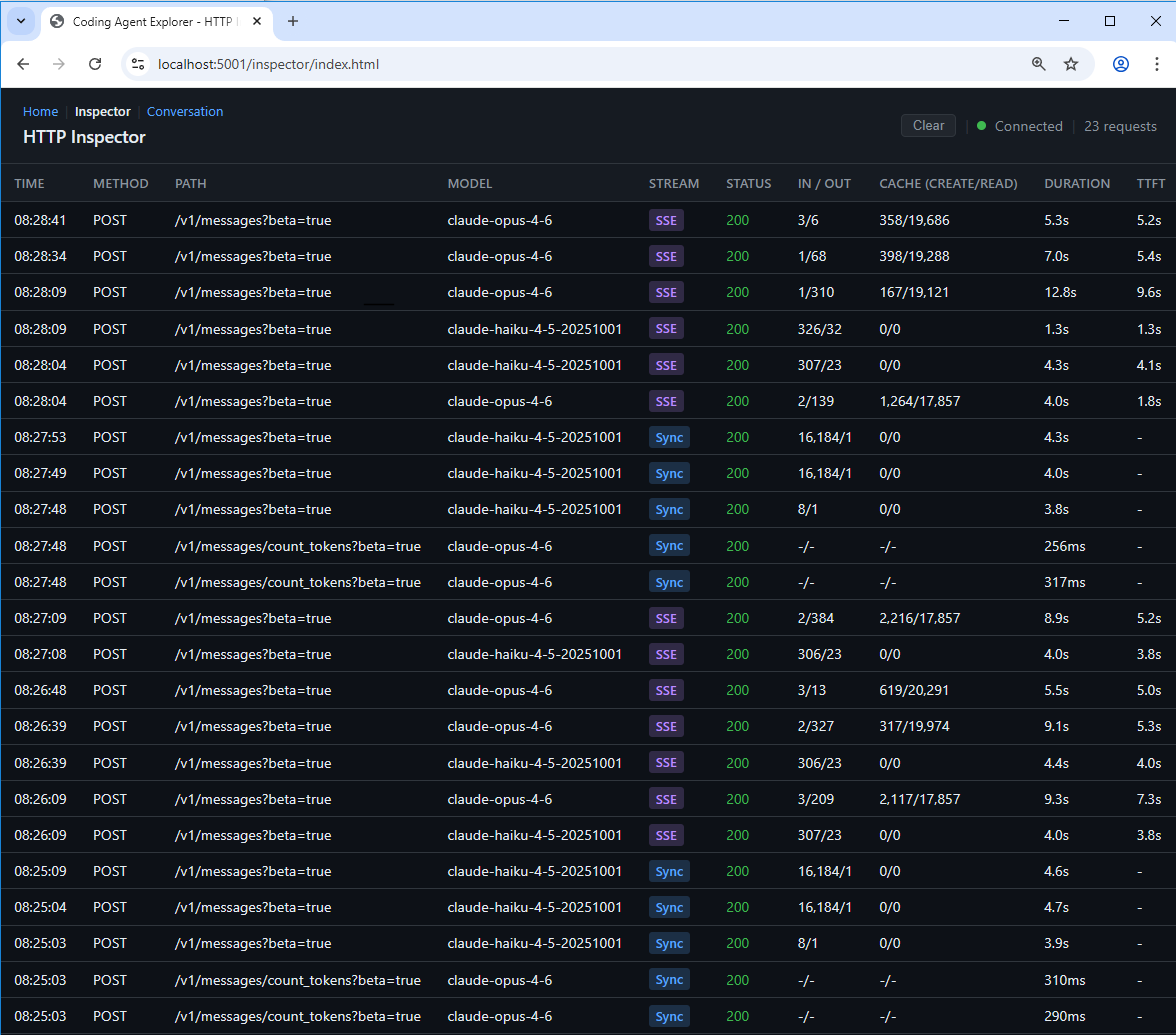The height and width of the screenshot is (1035, 1176).
Task: Switch to the Coding Agent Explorer browser tab
Action: click(x=150, y=21)
